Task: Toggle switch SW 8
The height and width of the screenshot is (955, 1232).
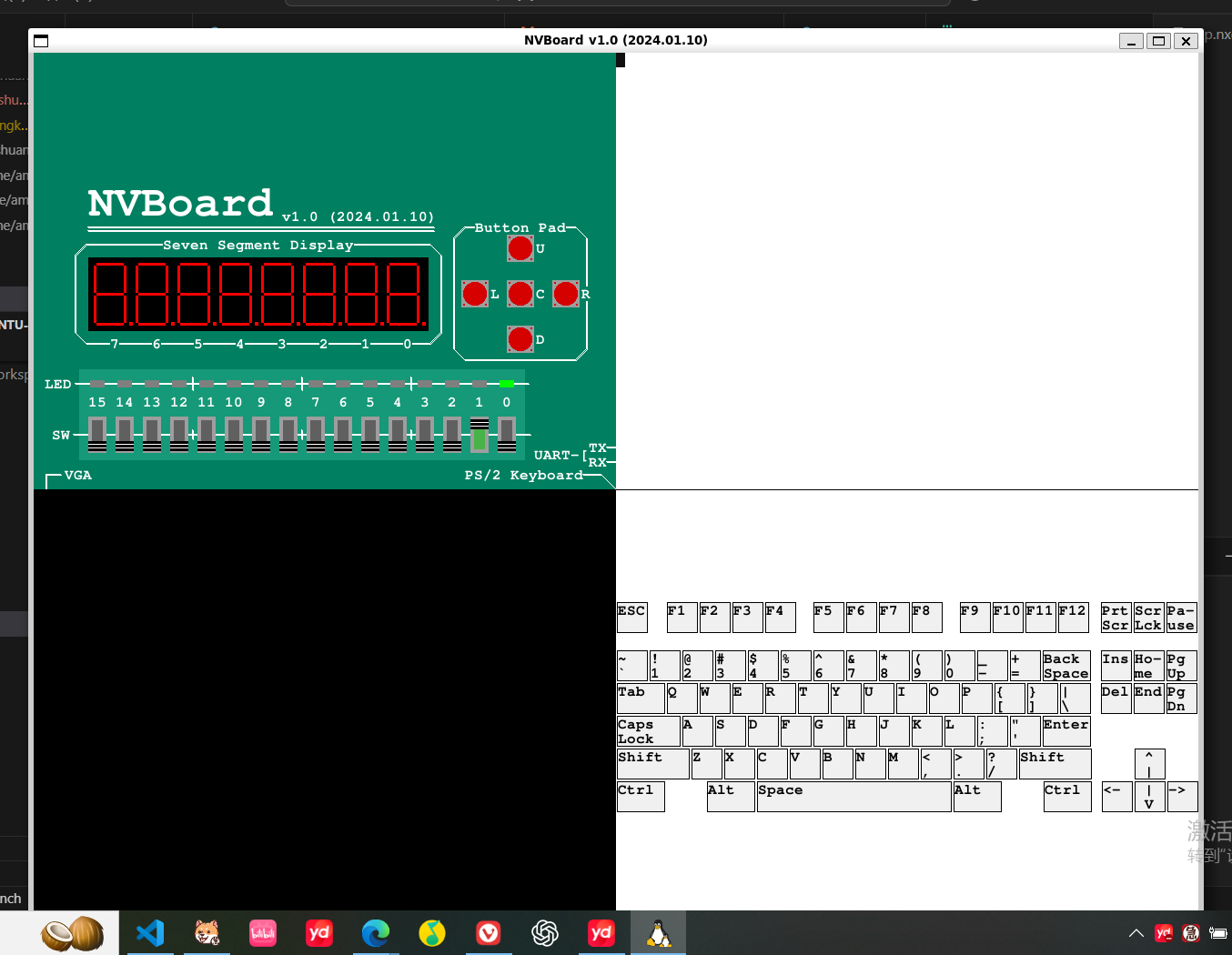Action: coord(288,435)
